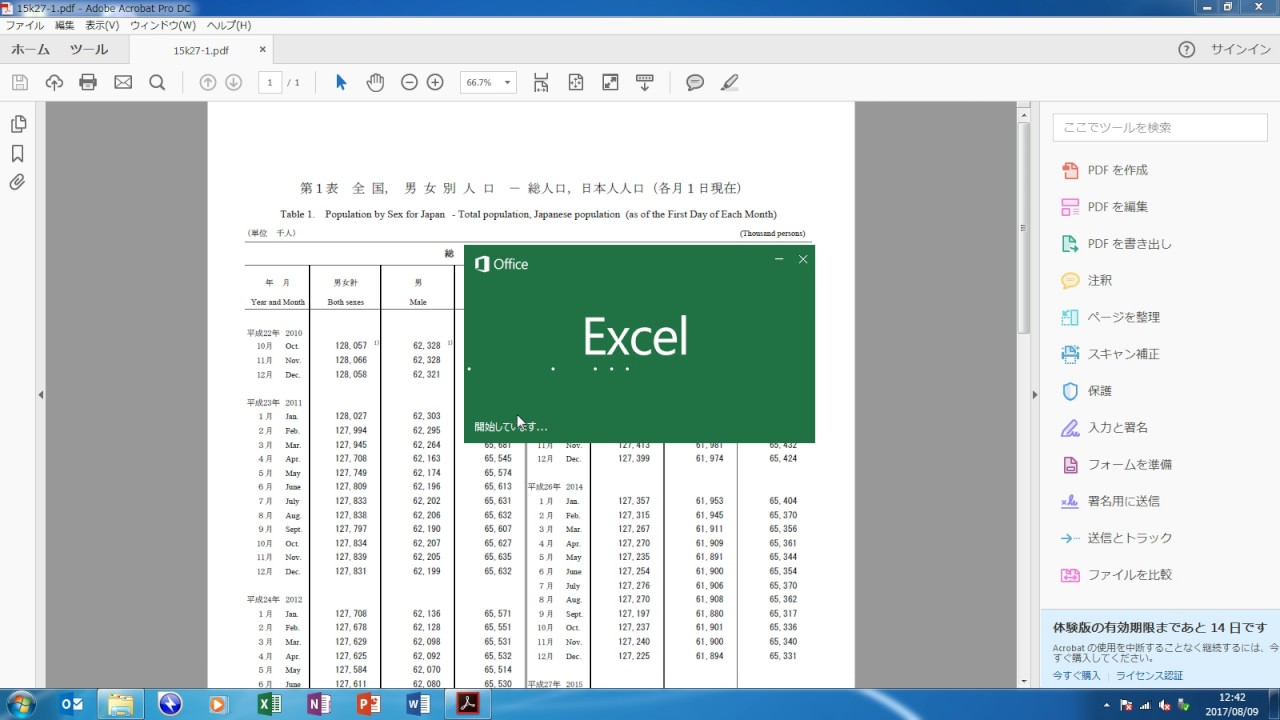Open Outlook from the taskbar
Screen dimensions: 1280x720
[72, 704]
